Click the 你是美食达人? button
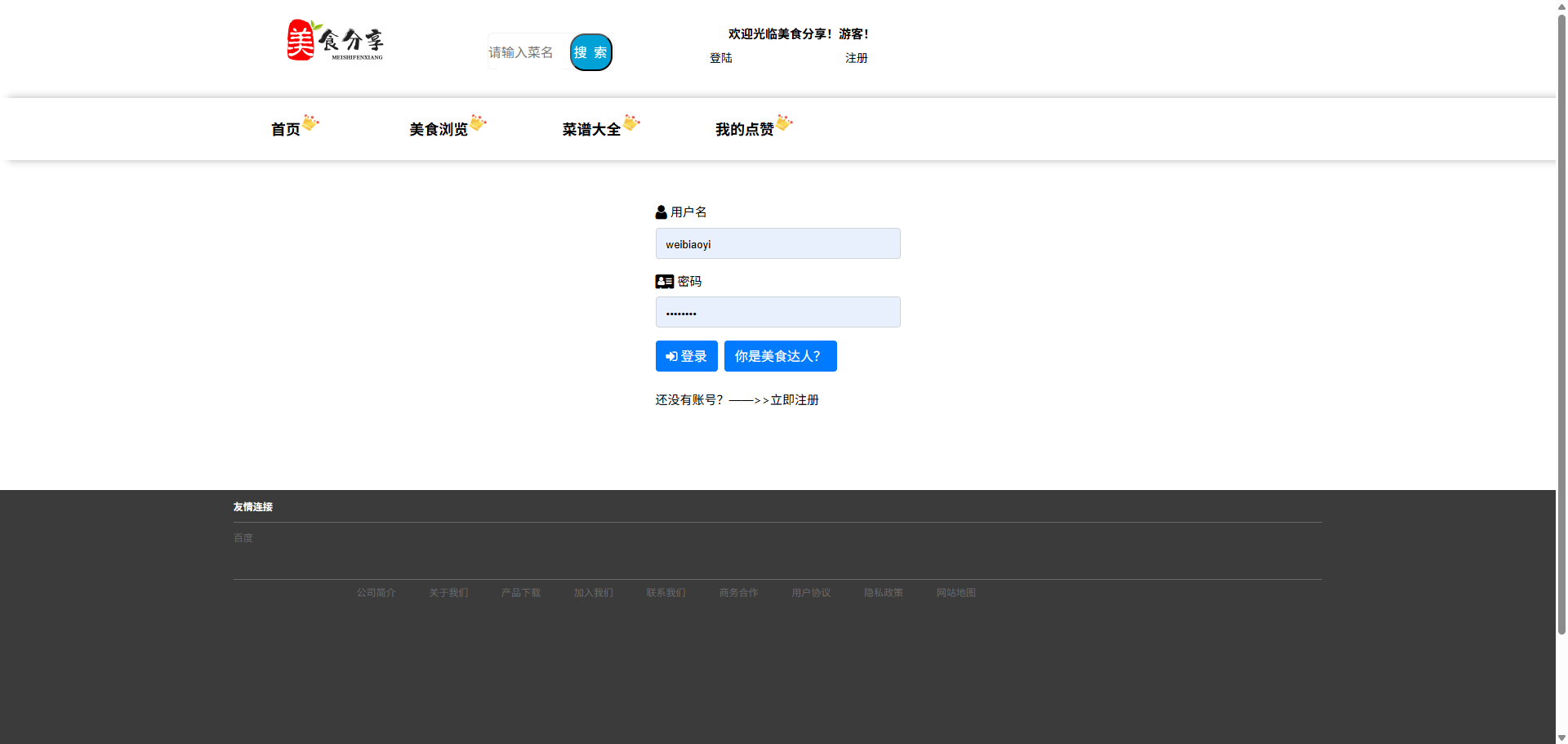Viewport: 1568px width, 744px height. [781, 356]
